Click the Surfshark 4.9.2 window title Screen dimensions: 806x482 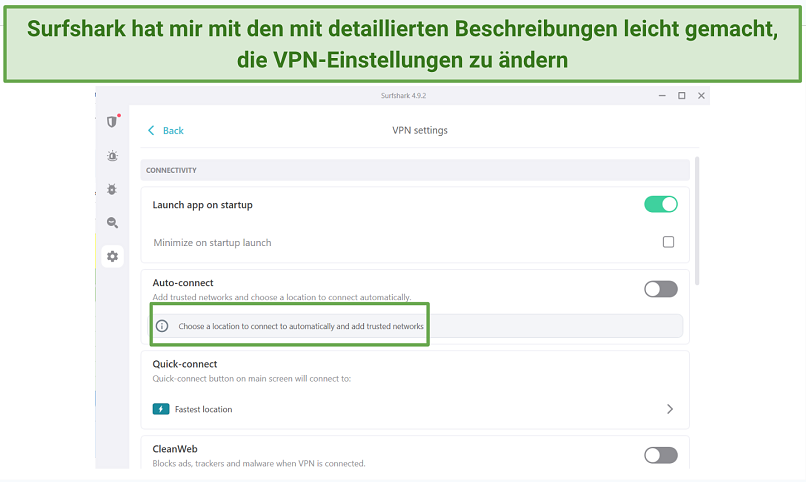404,96
